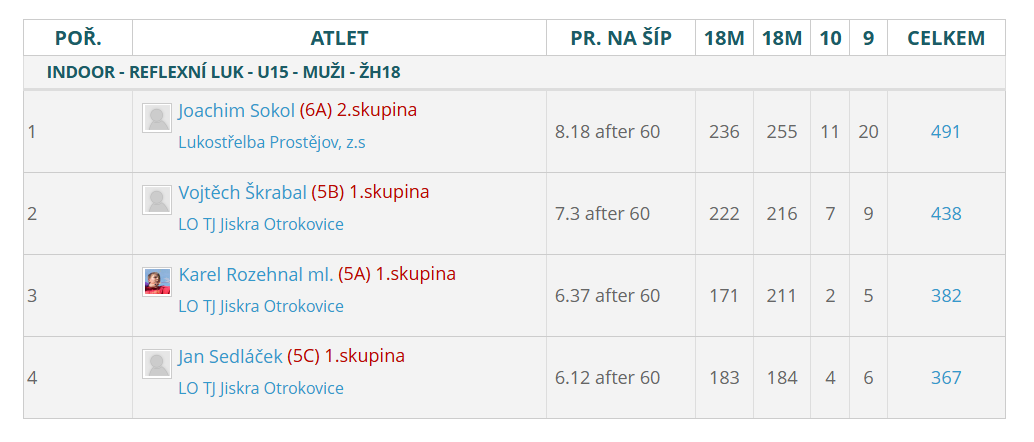View total score 491 details
1034x442 pixels.
click(946, 132)
